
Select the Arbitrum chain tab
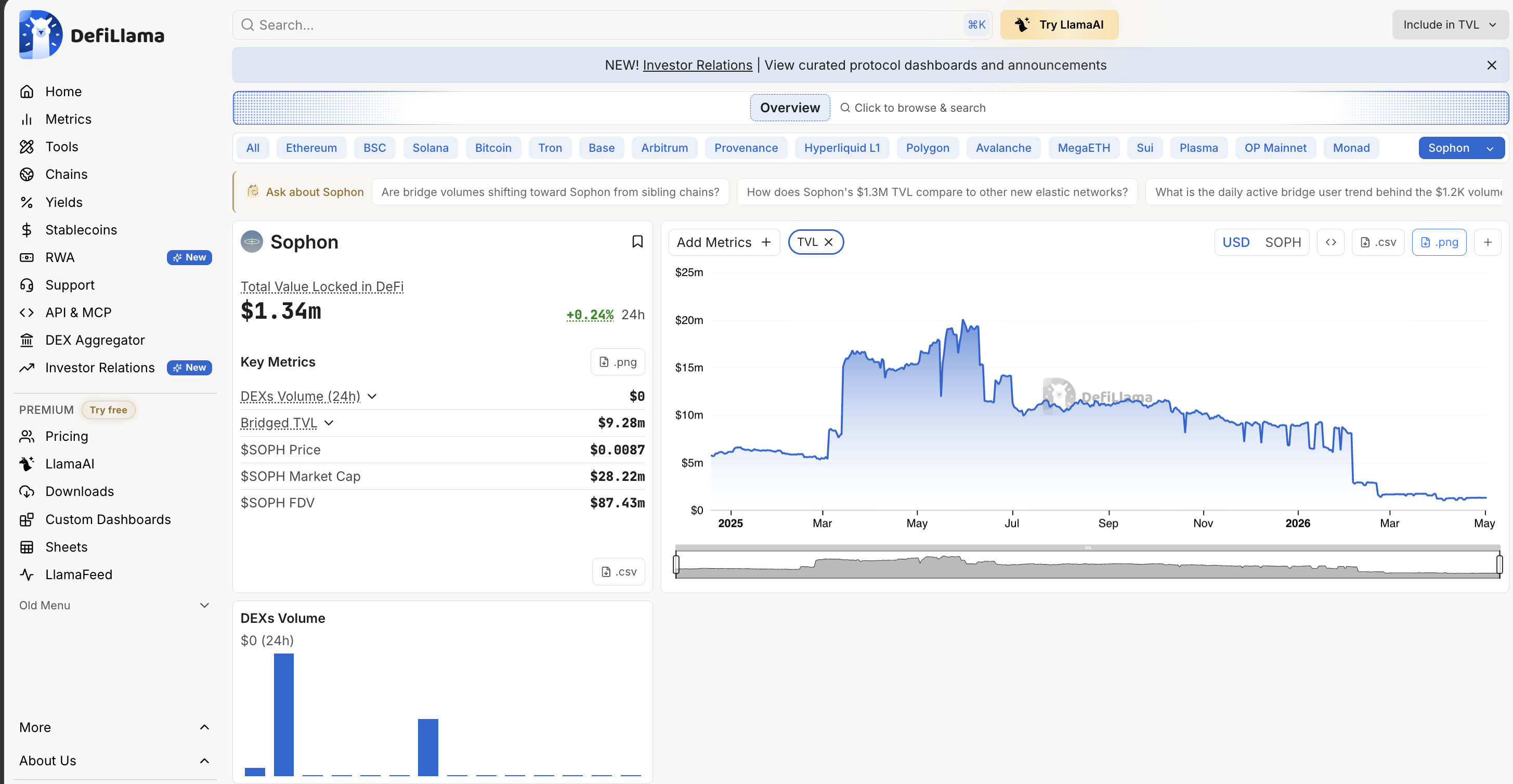click(664, 148)
